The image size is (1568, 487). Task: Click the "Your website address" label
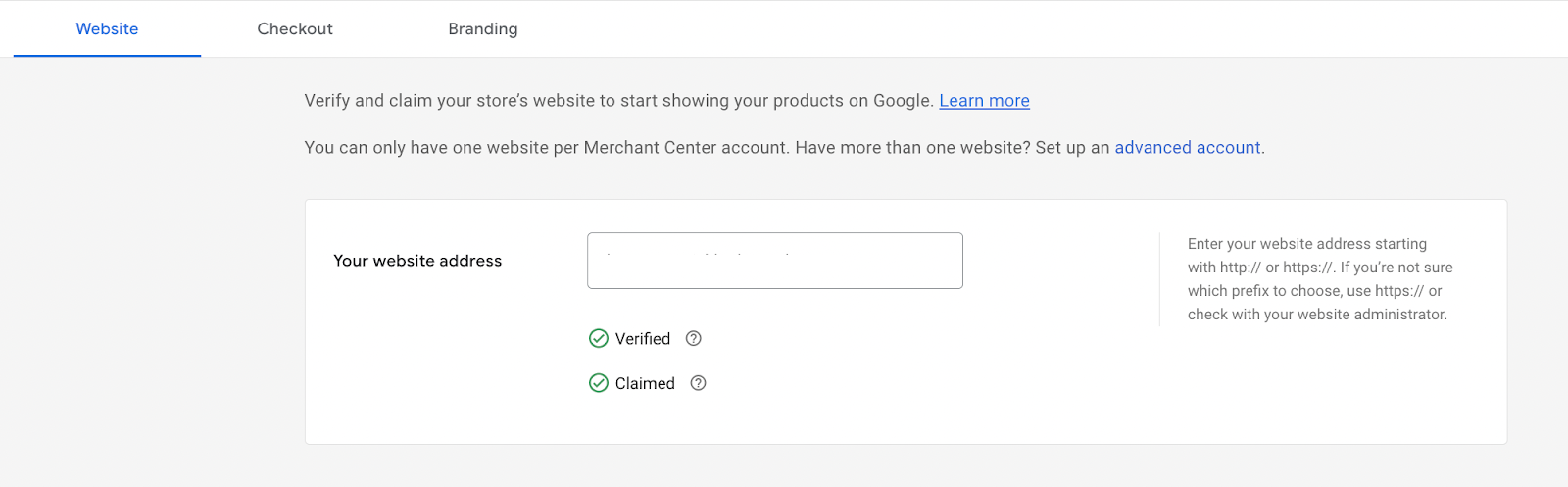(x=417, y=261)
